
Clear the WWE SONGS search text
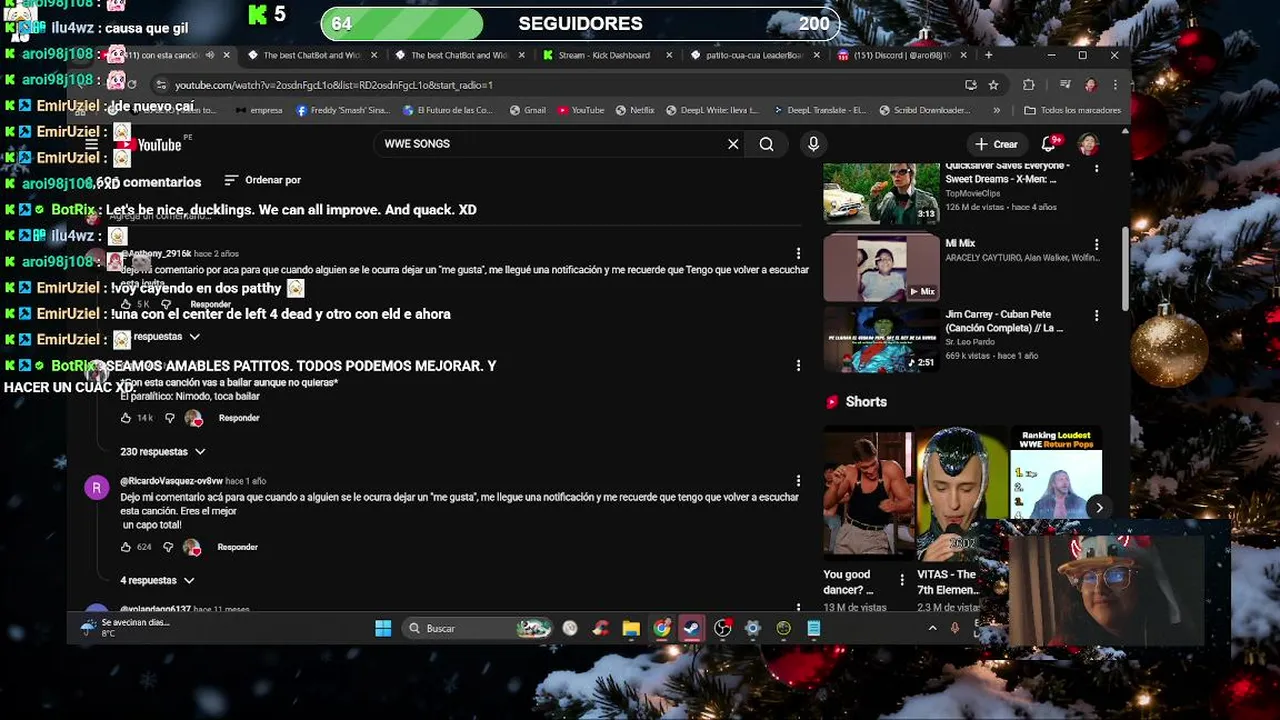coord(733,144)
